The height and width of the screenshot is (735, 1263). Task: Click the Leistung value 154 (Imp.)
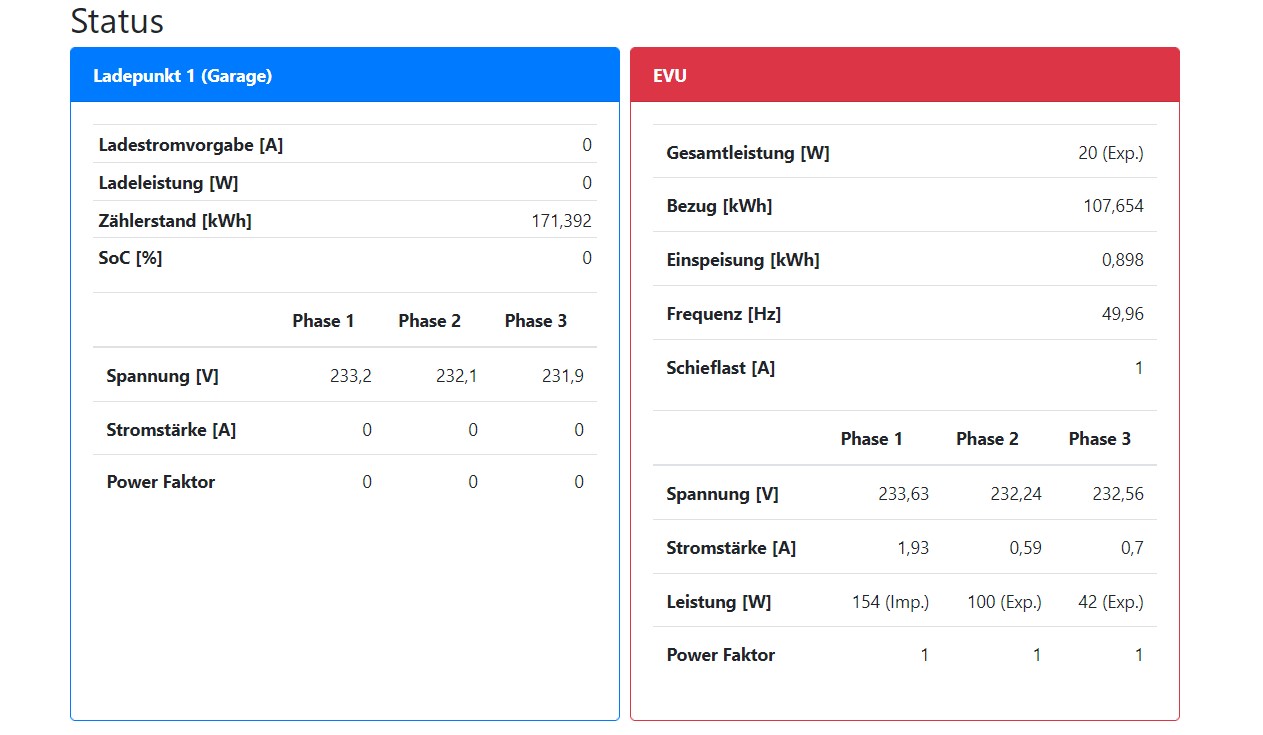click(890, 602)
